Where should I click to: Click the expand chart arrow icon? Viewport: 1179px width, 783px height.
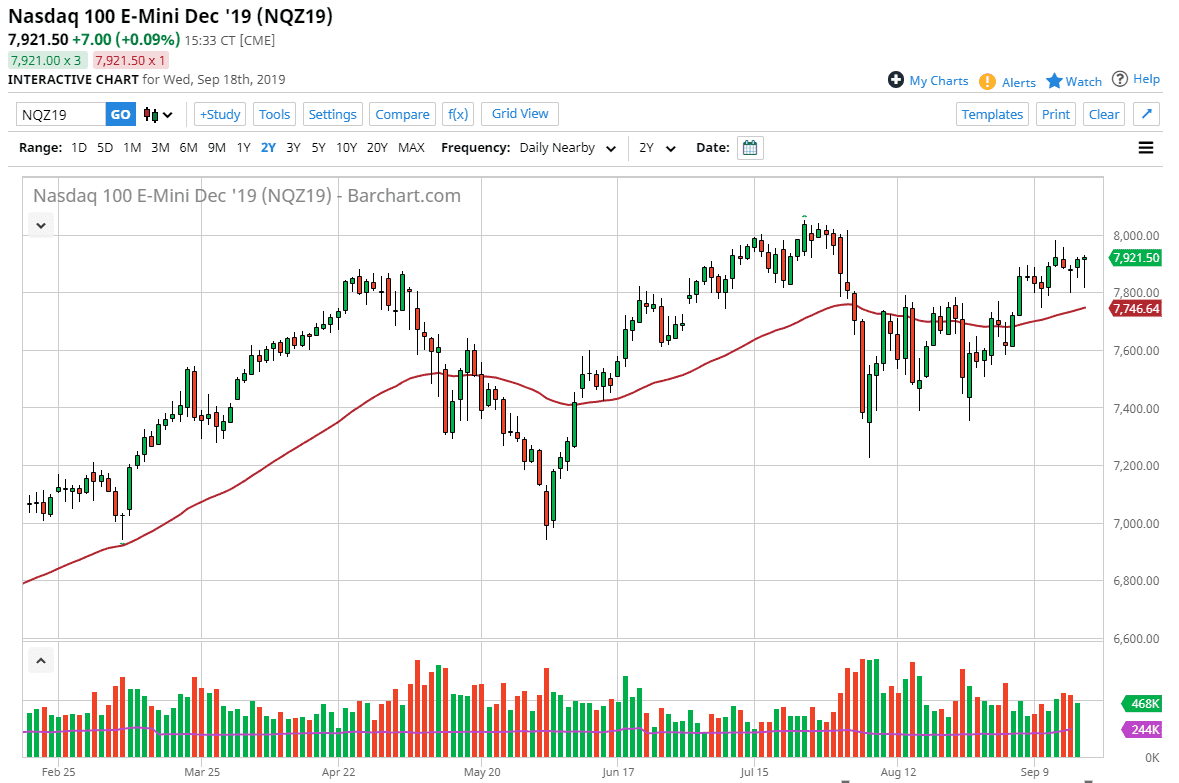click(x=1146, y=114)
